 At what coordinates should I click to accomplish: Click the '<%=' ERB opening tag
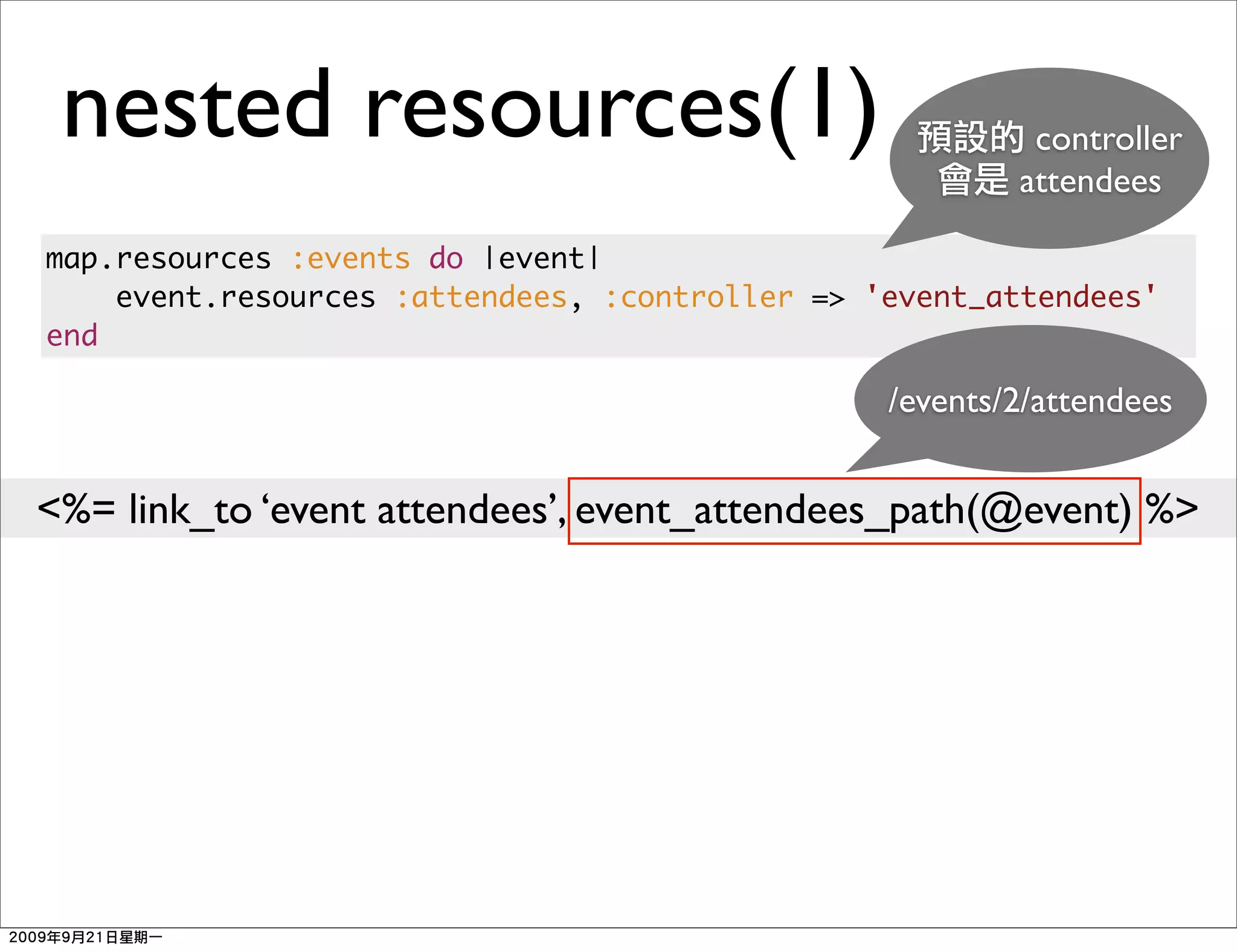pyautogui.click(x=76, y=509)
